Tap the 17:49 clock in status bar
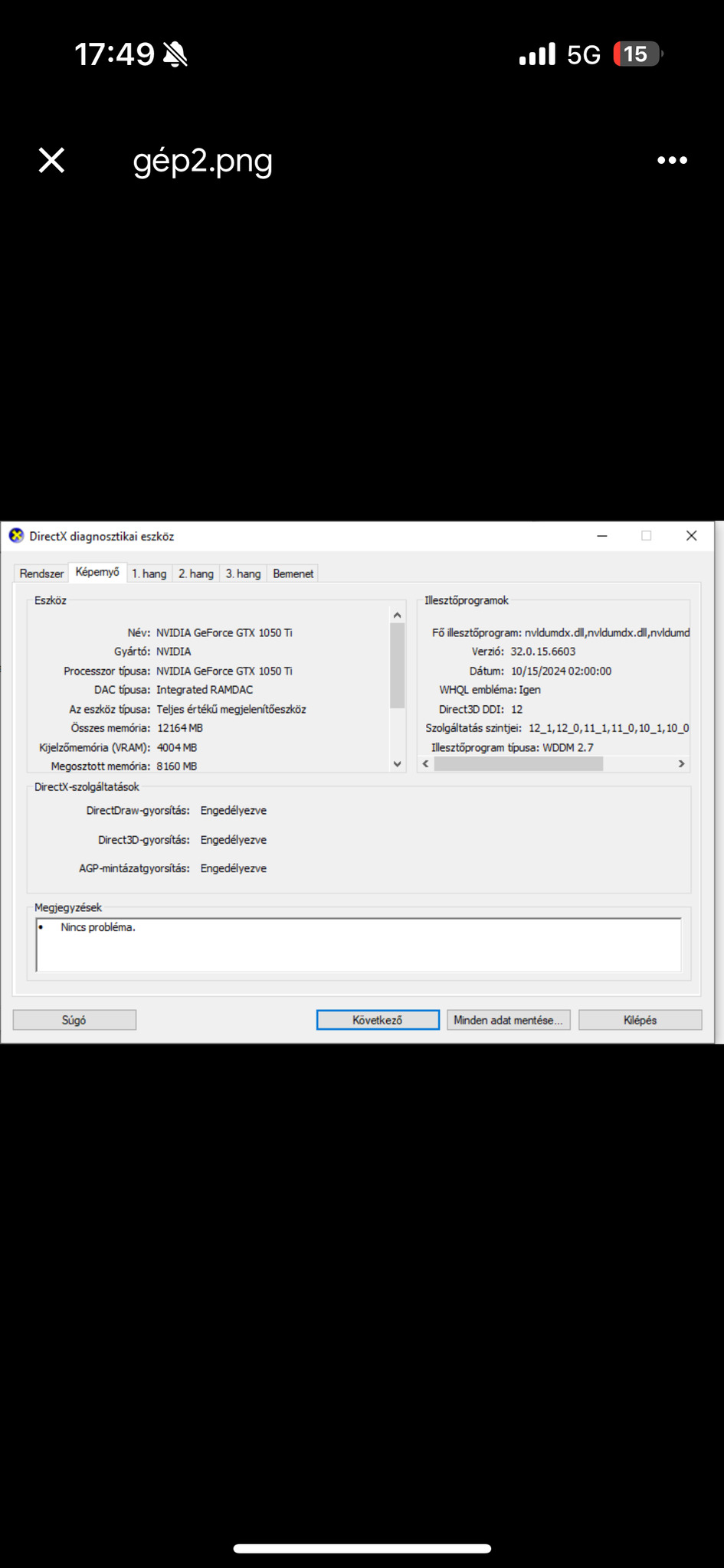724x1568 pixels. click(114, 54)
